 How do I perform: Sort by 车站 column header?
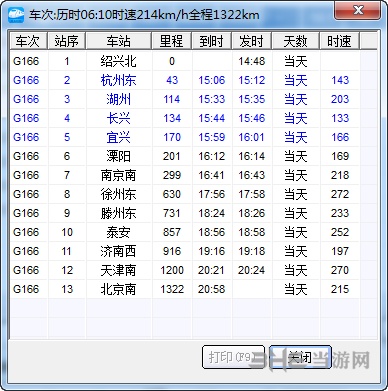[119, 41]
